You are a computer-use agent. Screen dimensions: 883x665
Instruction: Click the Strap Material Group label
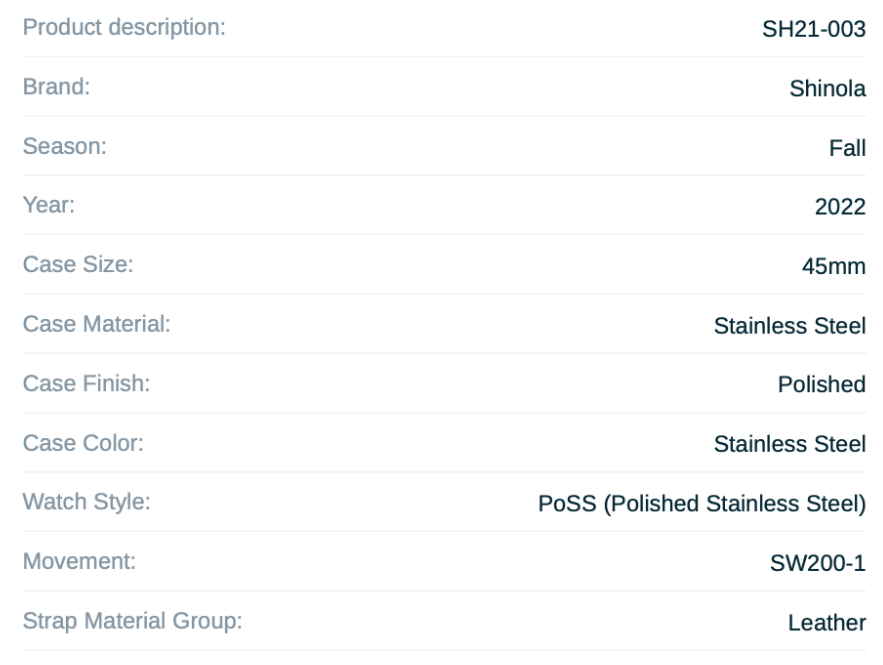coord(132,621)
